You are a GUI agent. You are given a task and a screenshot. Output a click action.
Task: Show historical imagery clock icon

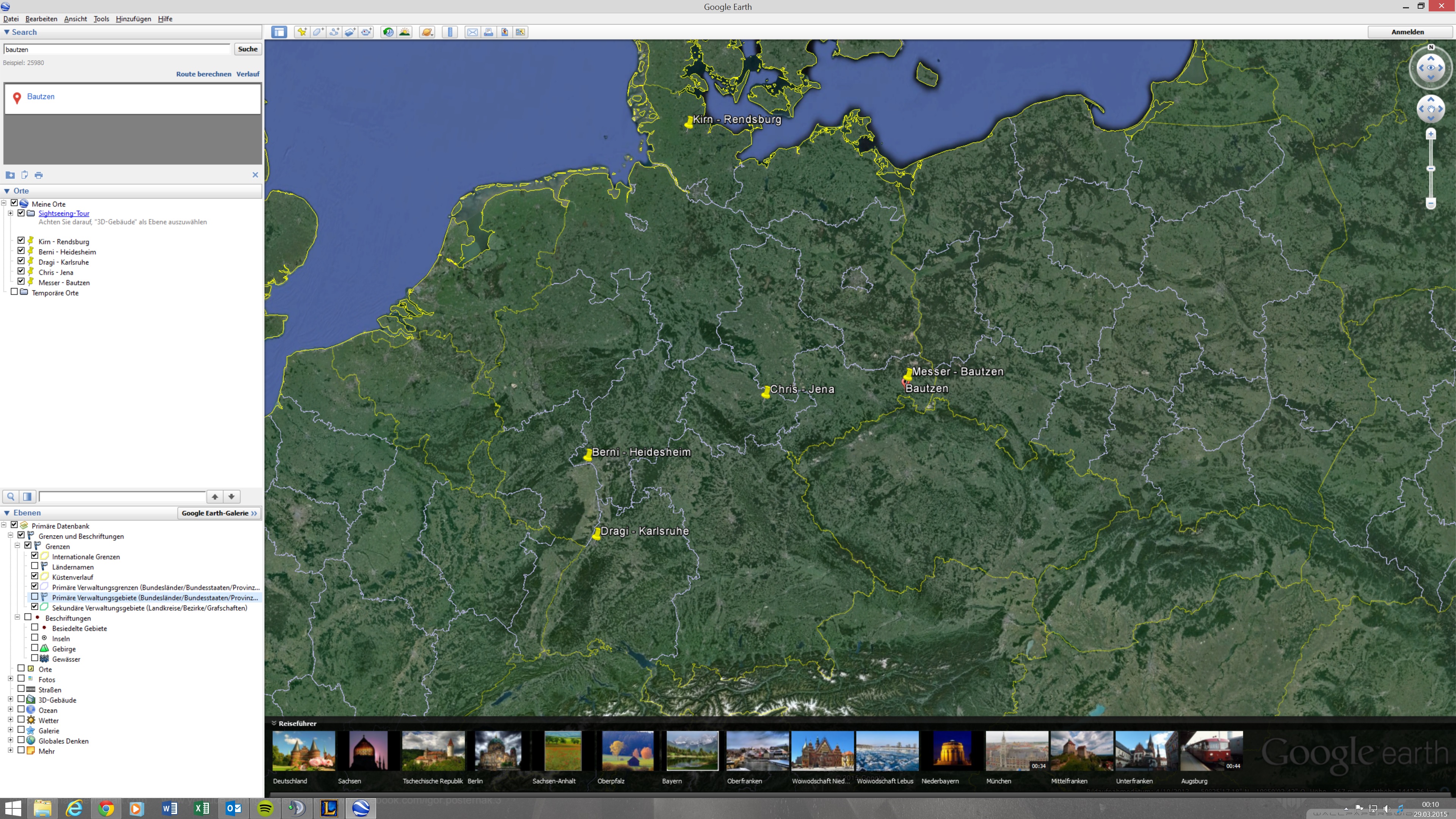[388, 32]
